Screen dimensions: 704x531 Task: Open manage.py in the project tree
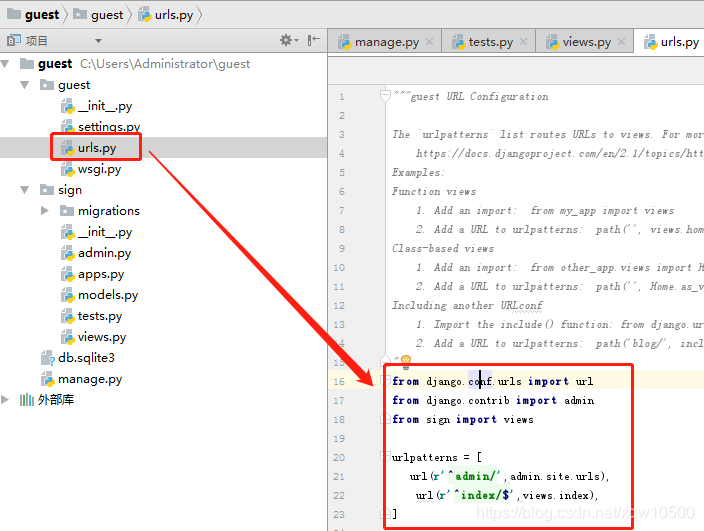[82, 379]
